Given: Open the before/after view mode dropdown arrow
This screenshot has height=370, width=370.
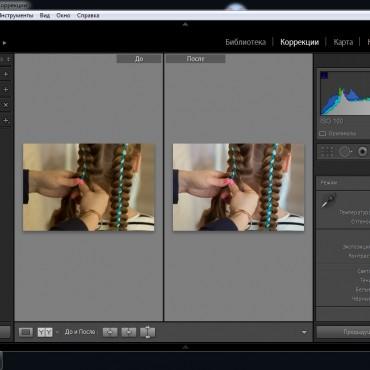Looking at the screenshot, I should point(57,332).
